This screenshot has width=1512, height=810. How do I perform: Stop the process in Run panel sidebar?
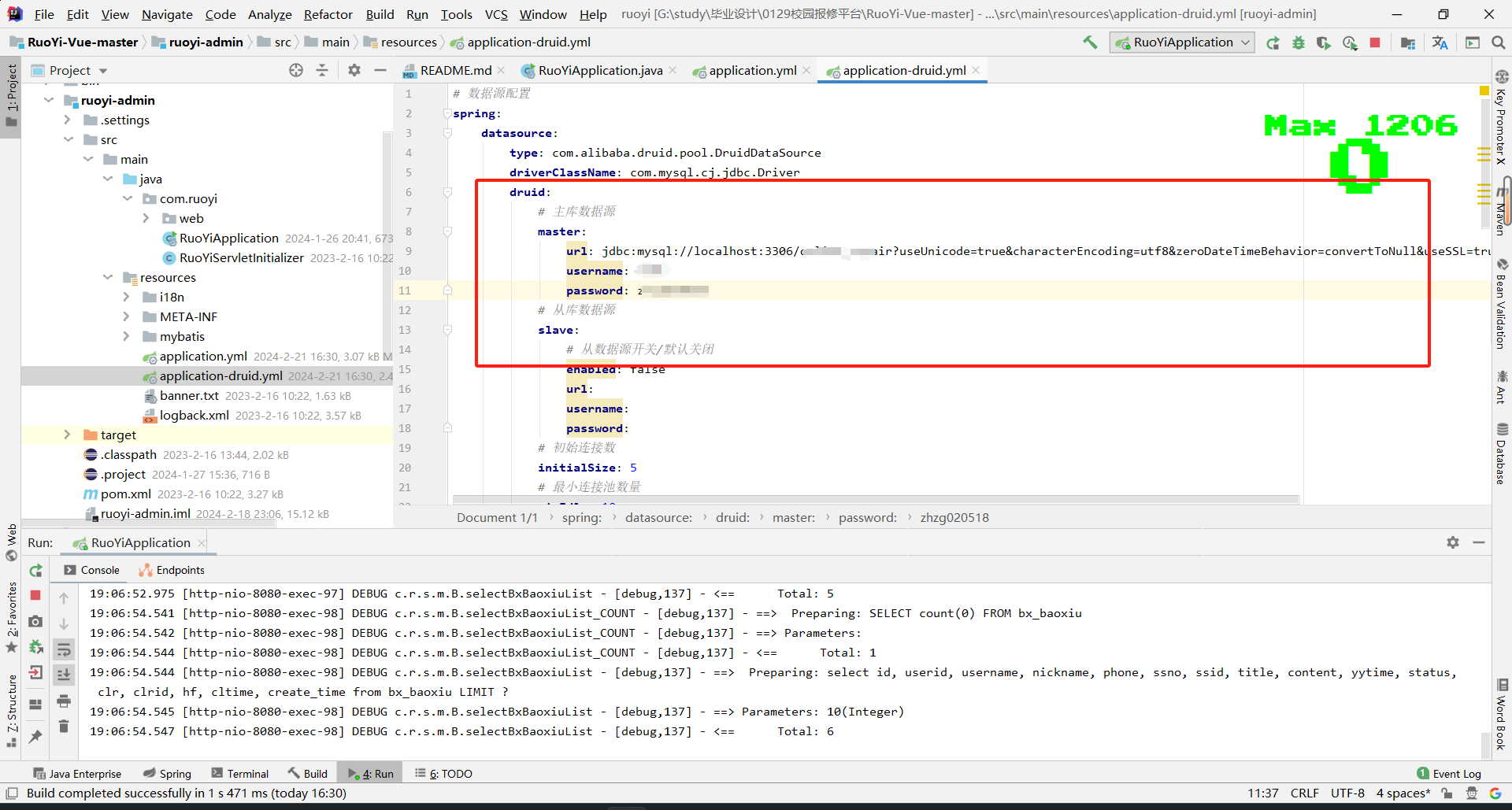35,596
